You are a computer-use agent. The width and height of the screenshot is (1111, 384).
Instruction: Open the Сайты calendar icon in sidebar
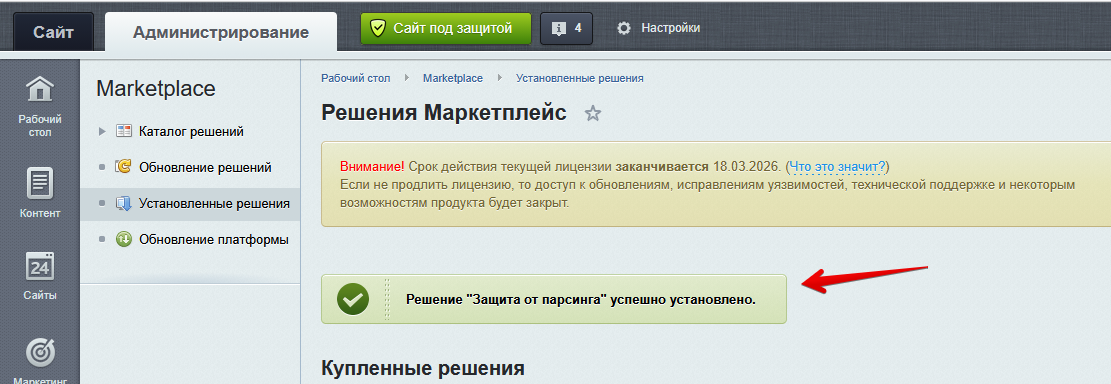40,266
